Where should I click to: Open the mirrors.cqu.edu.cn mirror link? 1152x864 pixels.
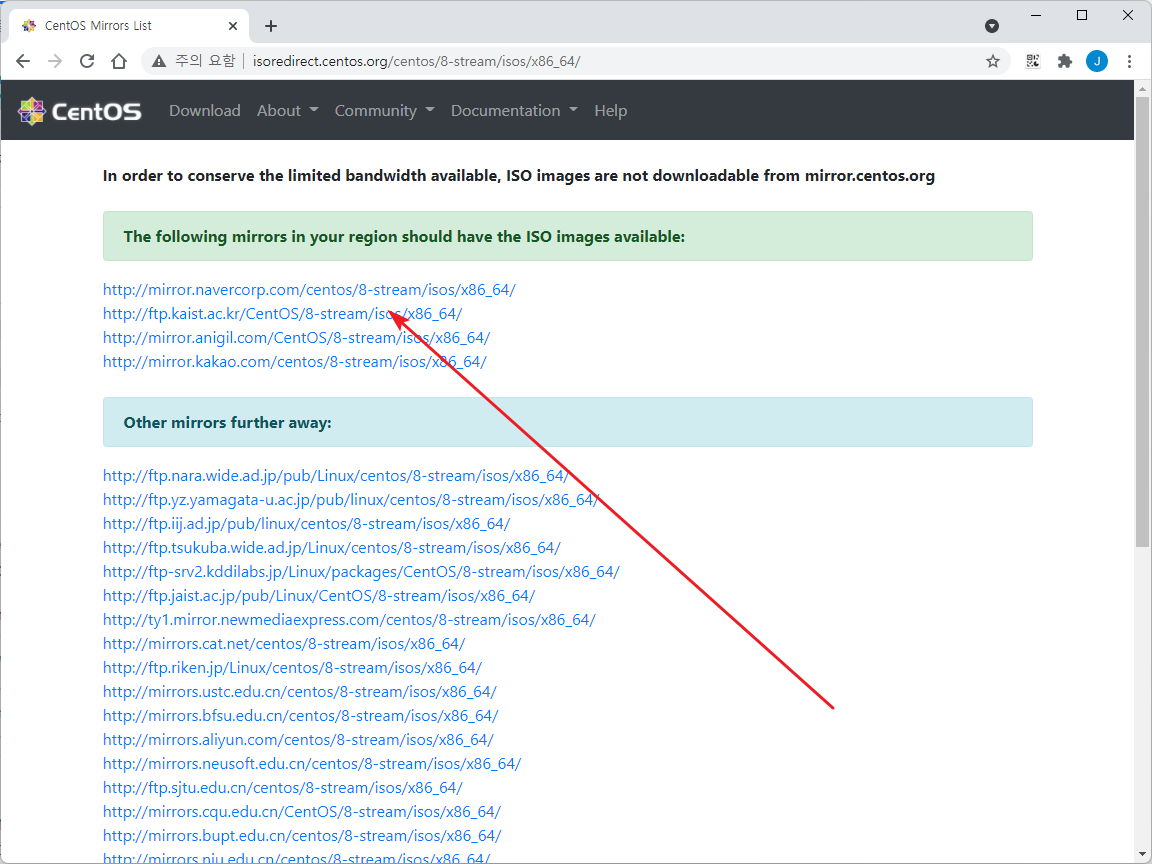pyautogui.click(x=302, y=812)
